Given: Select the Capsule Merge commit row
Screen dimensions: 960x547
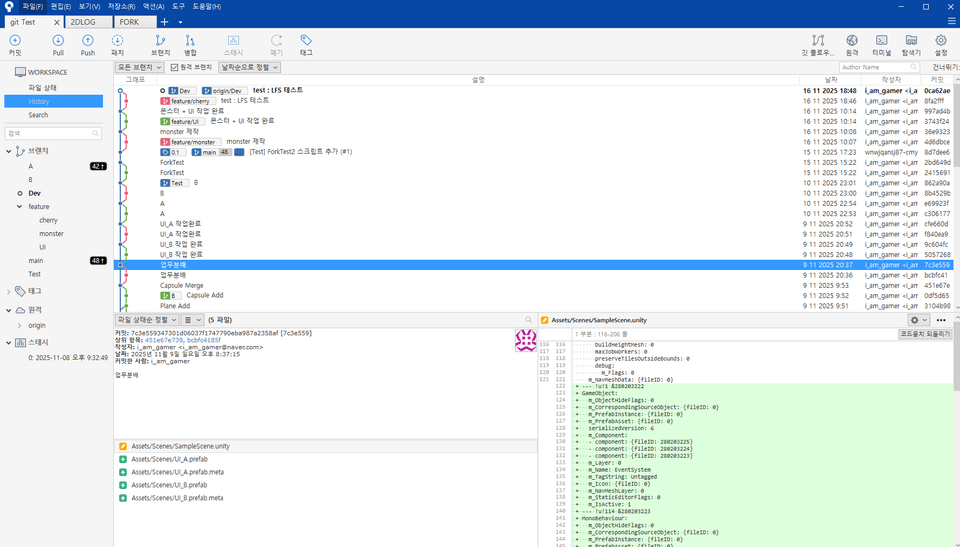Looking at the screenshot, I should 533,285.
